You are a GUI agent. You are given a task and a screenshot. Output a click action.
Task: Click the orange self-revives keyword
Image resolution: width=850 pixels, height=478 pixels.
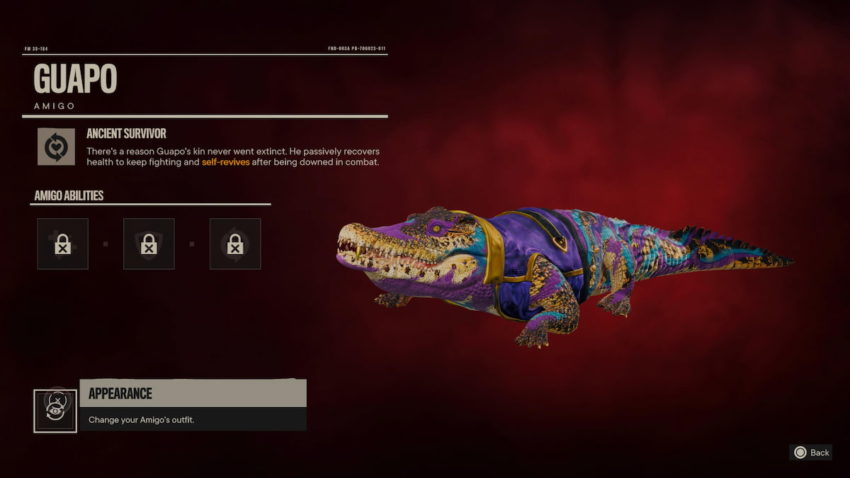point(226,162)
